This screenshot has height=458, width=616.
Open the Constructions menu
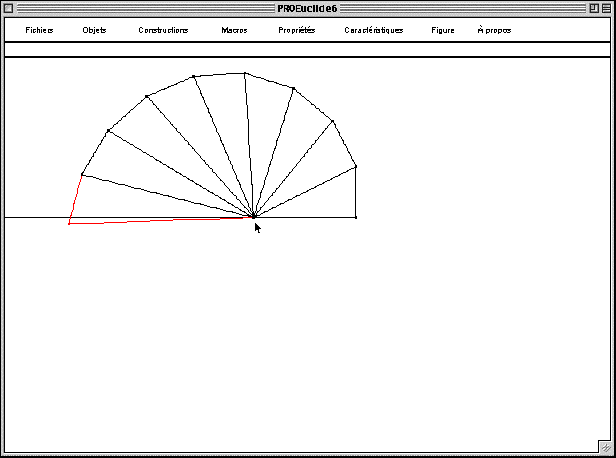coord(163,30)
